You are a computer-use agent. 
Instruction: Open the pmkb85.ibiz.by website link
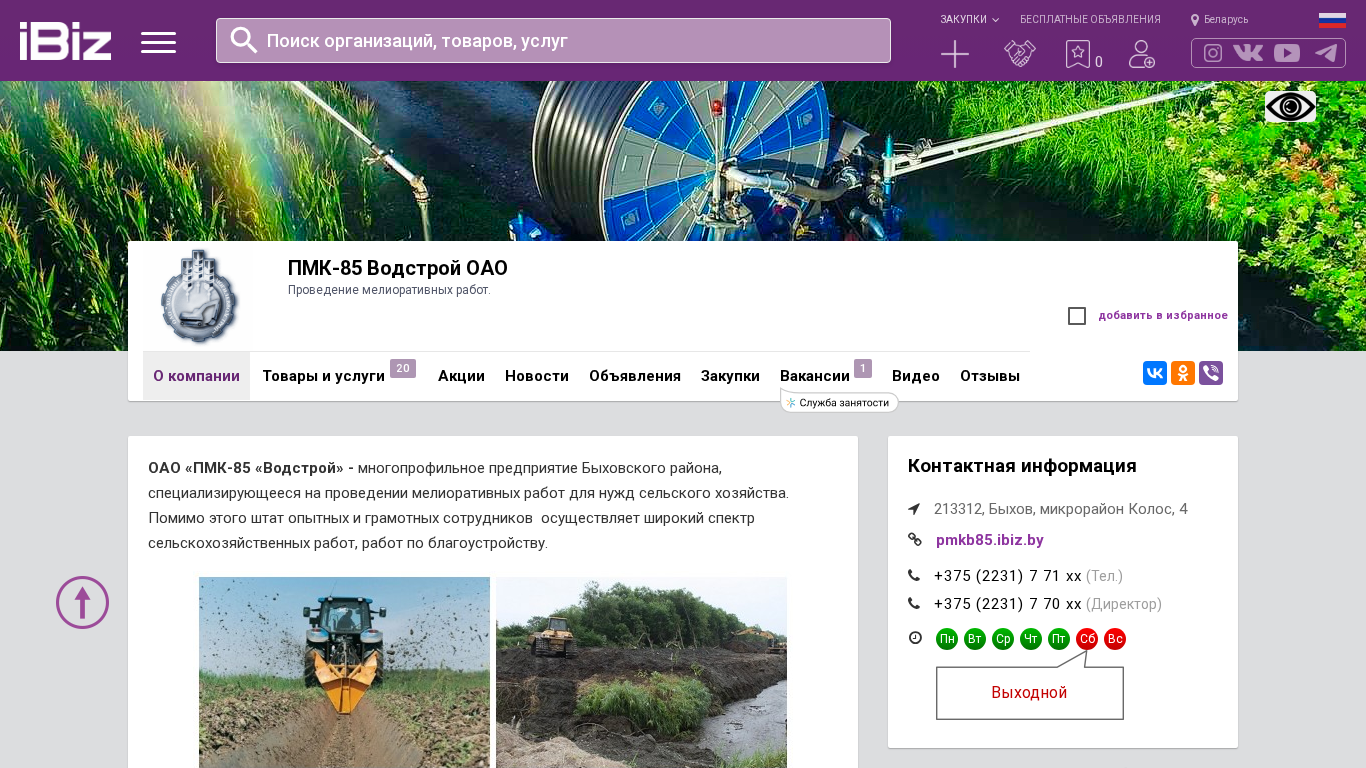[989, 540]
